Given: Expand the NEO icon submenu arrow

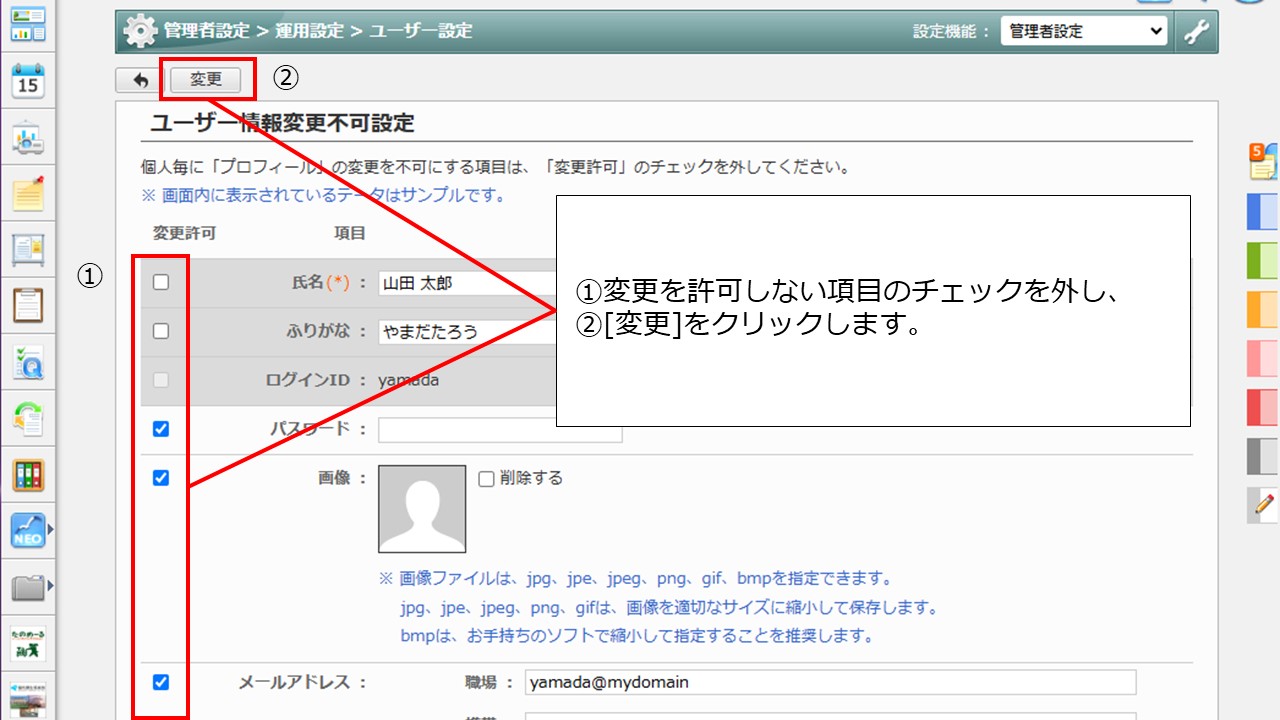Looking at the screenshot, I should pos(50,530).
